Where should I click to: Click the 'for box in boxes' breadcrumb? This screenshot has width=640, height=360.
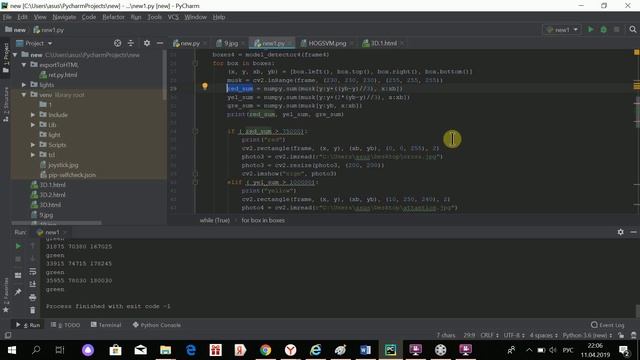click(x=263, y=220)
